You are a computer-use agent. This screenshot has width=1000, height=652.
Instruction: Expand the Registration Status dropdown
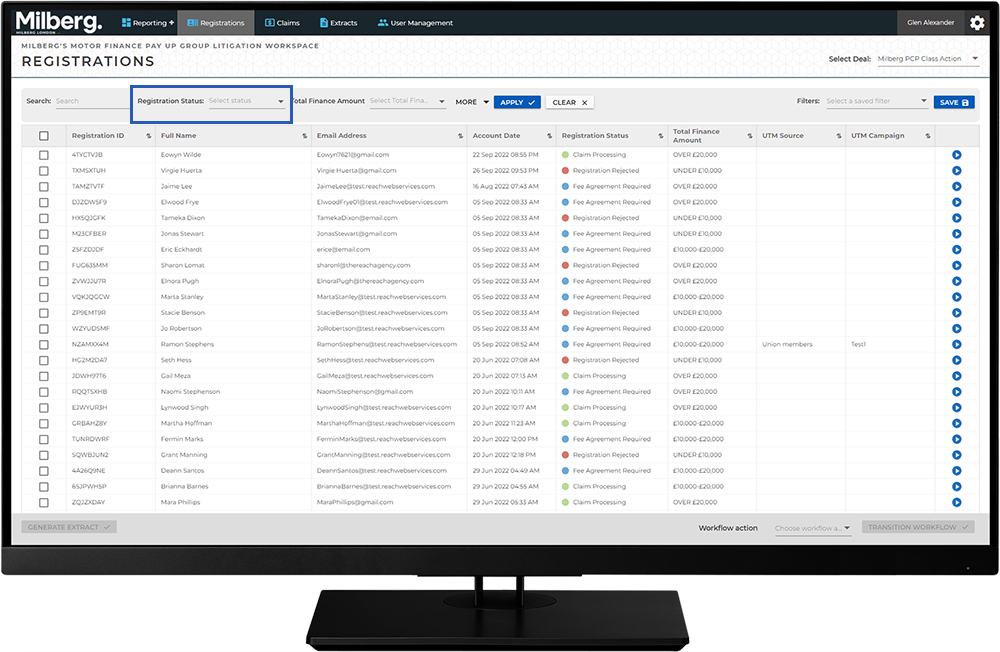[247, 101]
